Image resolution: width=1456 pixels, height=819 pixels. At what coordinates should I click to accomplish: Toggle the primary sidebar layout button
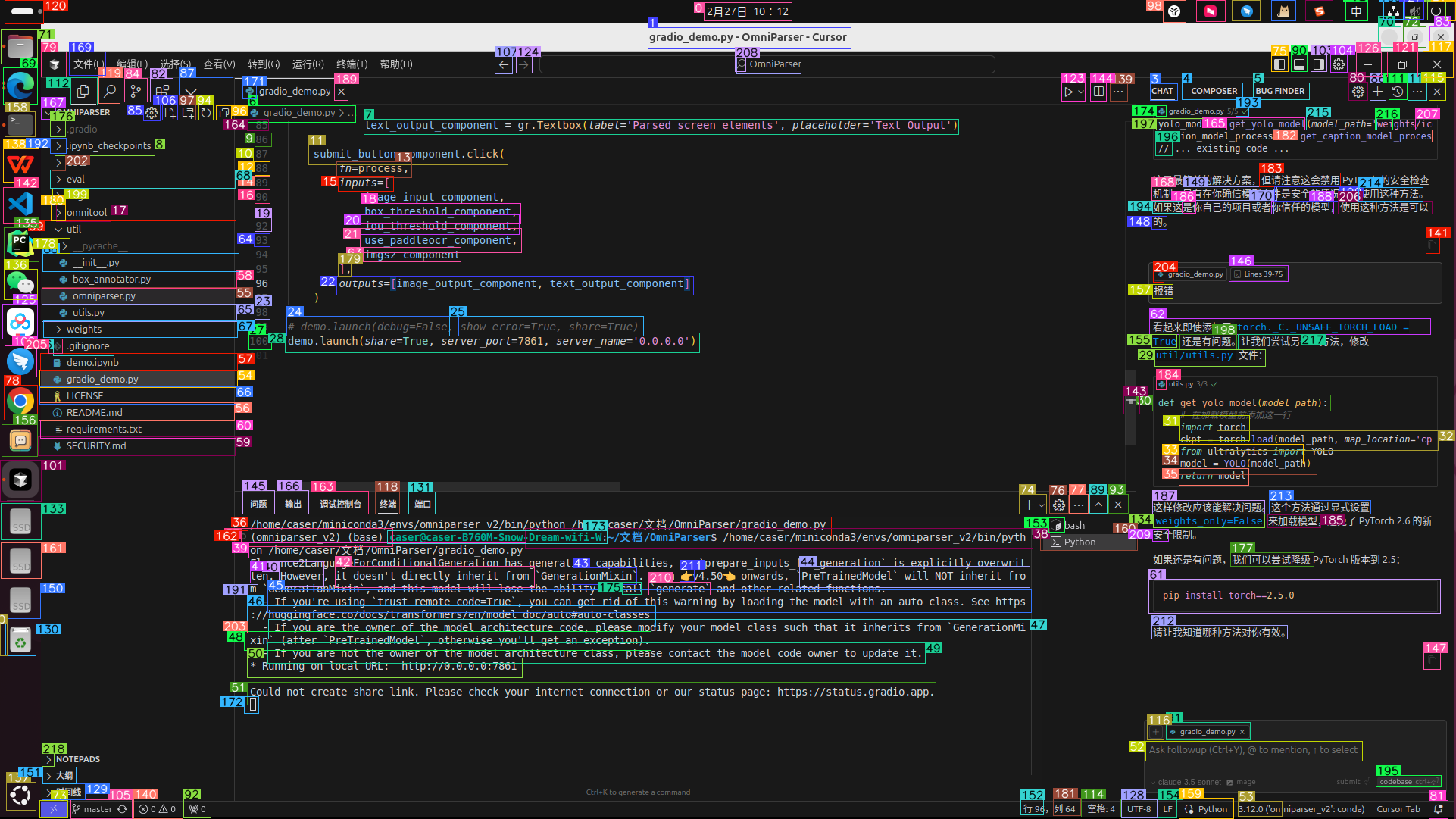point(1279,65)
